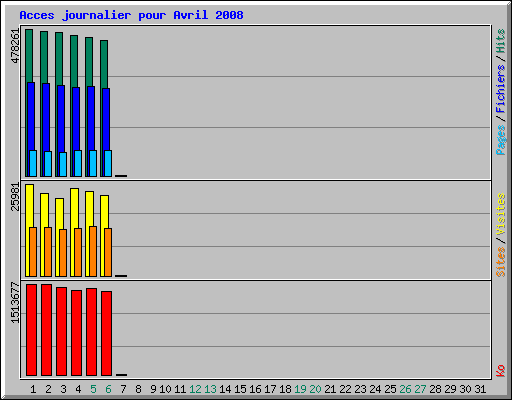Image resolution: width=512 pixels, height=400 pixels.
Task: Click the red Ko bar for day 6
Action: pos(106,333)
